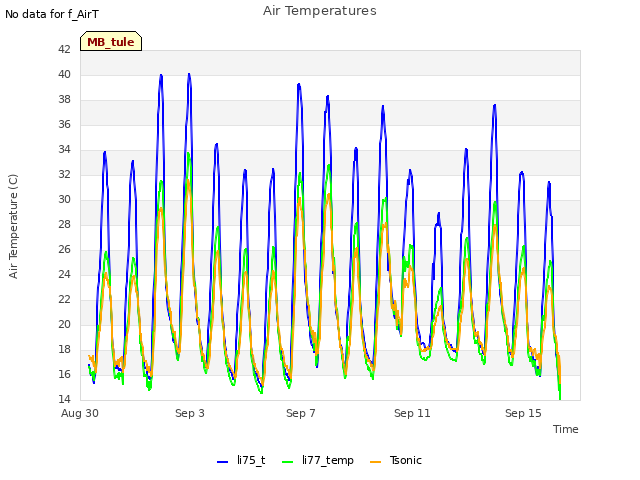Click the Sep 11 date tick label
Screen dimensions: 640x480
(x=412, y=413)
